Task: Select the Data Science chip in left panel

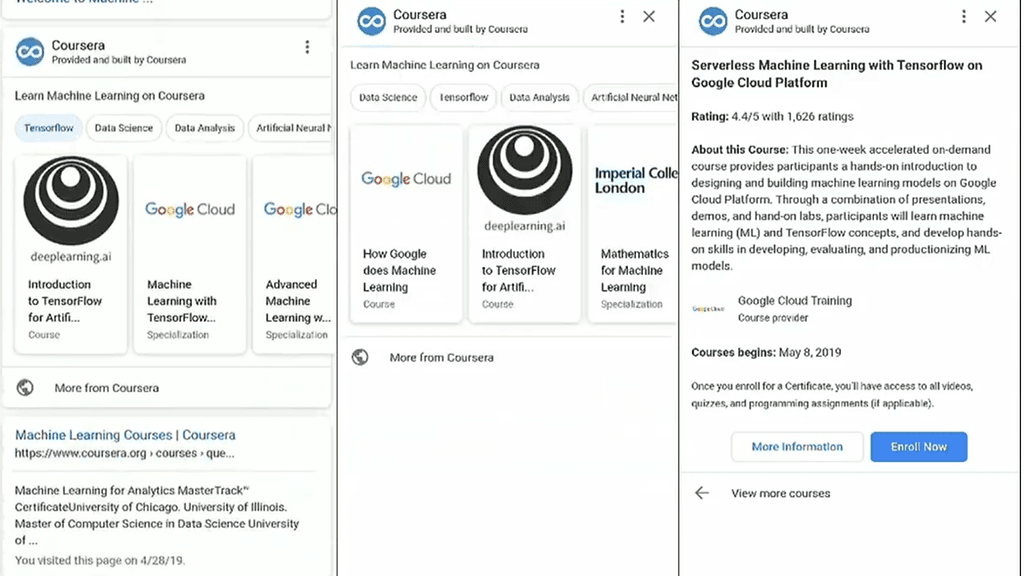Action: pos(124,128)
